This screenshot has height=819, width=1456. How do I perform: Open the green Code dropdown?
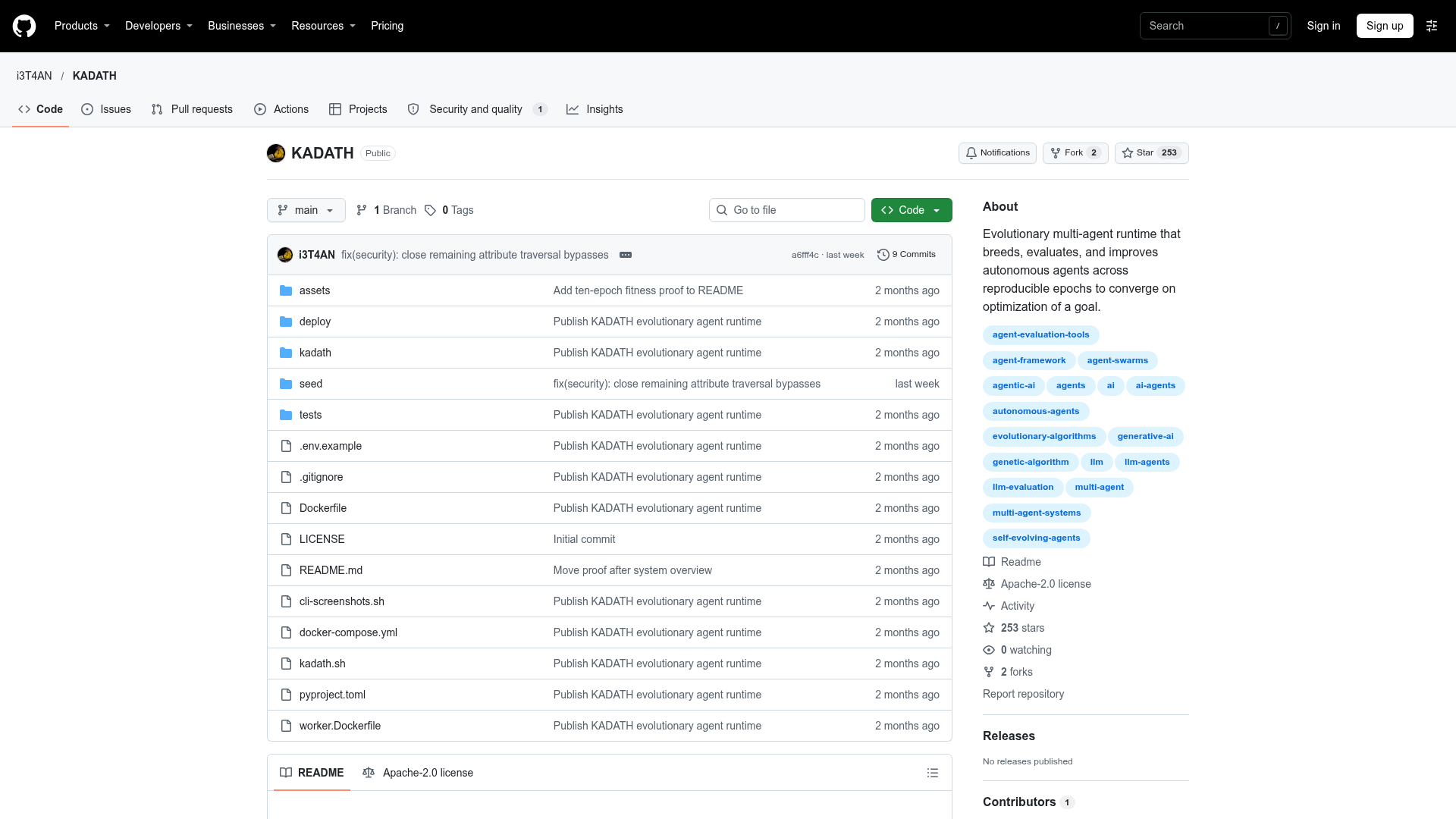[912, 210]
